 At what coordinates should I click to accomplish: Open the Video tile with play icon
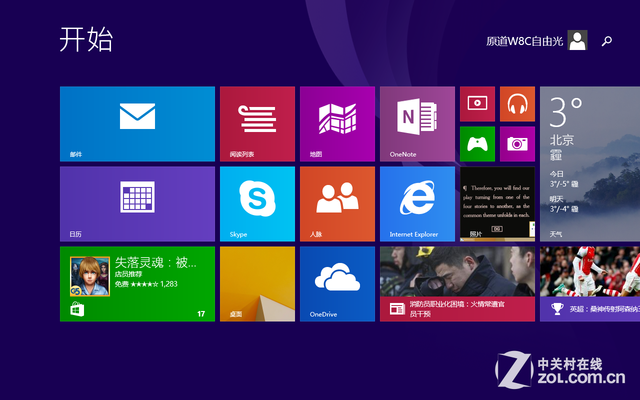tap(477, 104)
